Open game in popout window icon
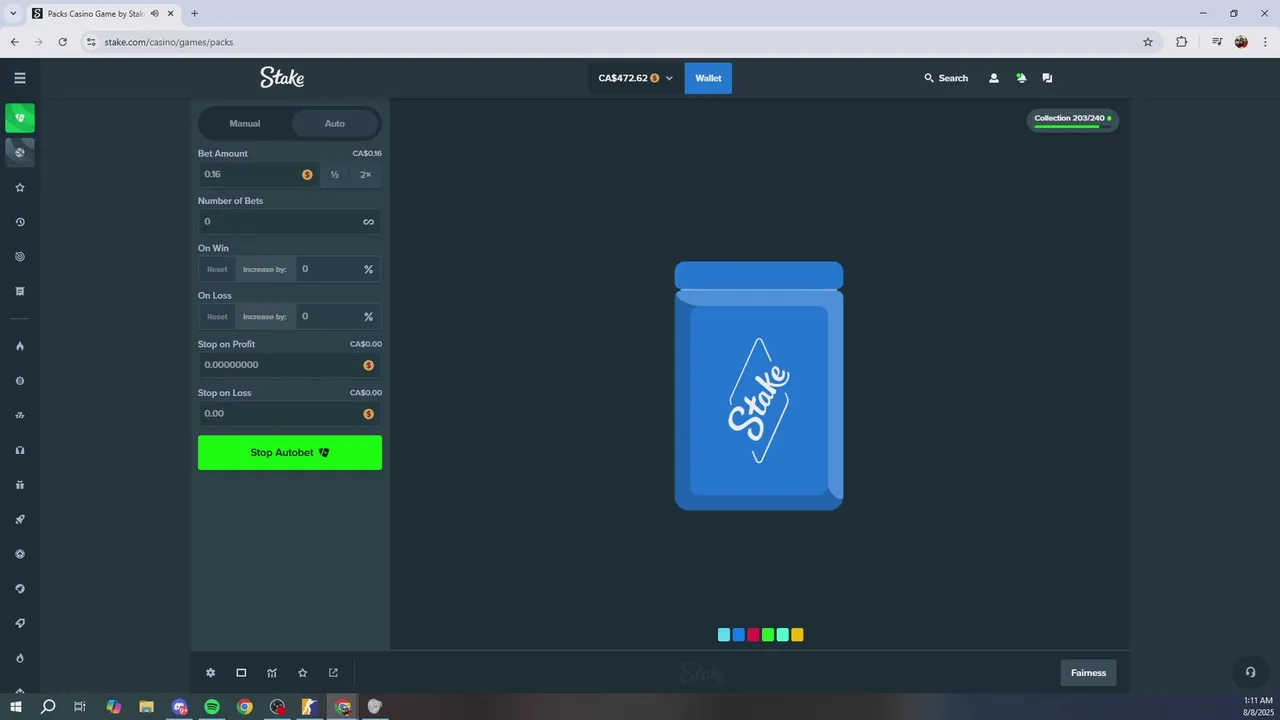Image resolution: width=1280 pixels, height=720 pixels. [x=333, y=673]
